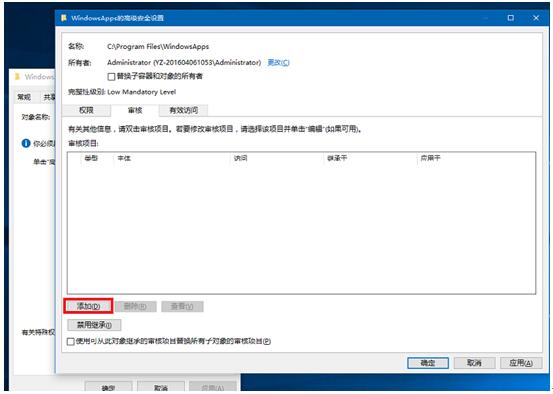This screenshot has height=394, width=553.
Task: Click folder icon of background Windows properties window
Action: pyautogui.click(x=17, y=76)
